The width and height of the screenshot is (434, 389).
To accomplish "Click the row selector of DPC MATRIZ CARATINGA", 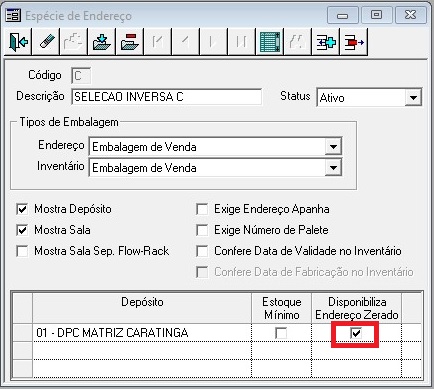I will pyautogui.click(x=23, y=333).
